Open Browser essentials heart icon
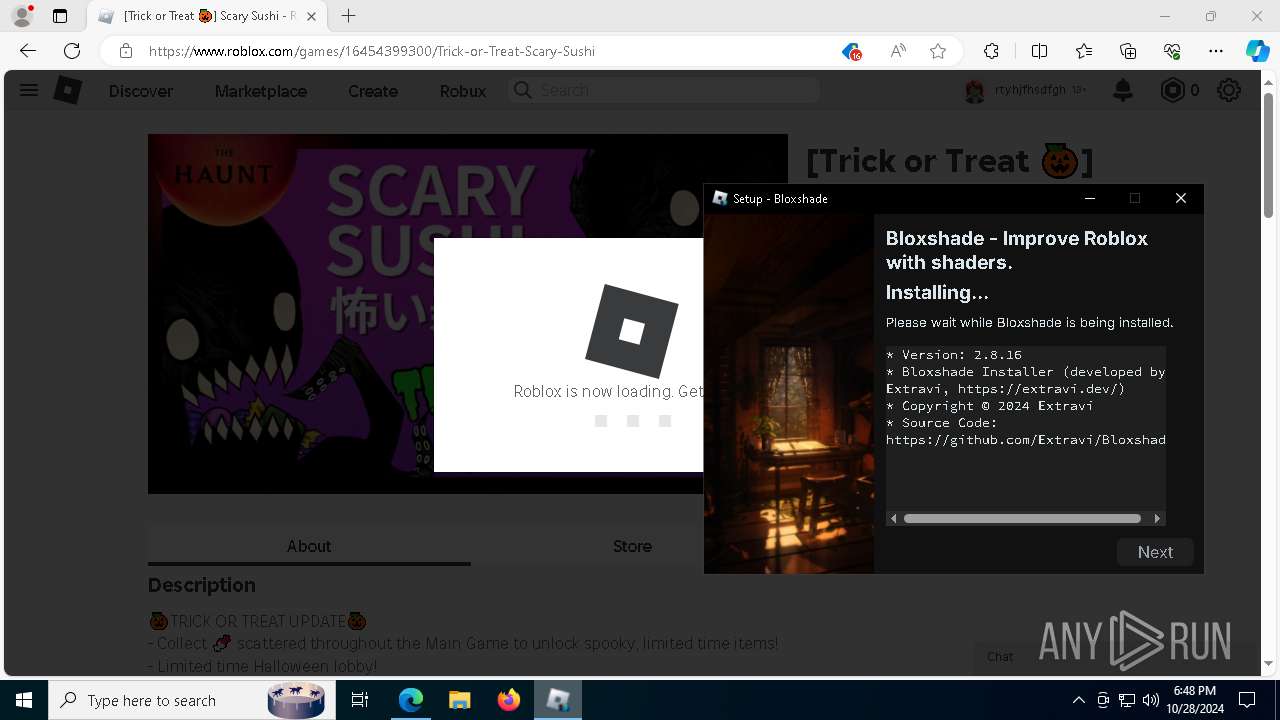Viewport: 1280px width, 720px height. pyautogui.click(x=1172, y=51)
